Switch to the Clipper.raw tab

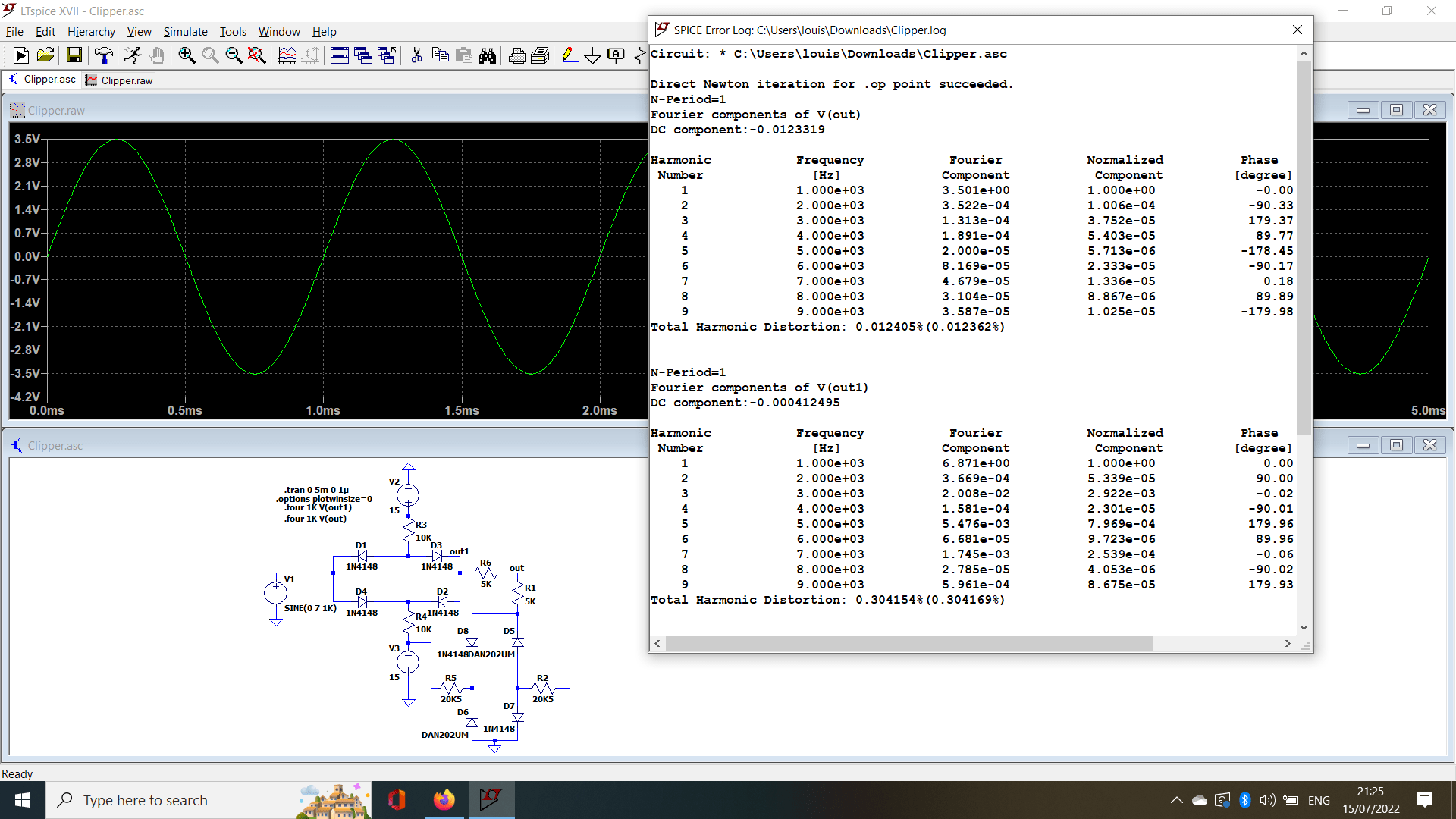click(119, 80)
